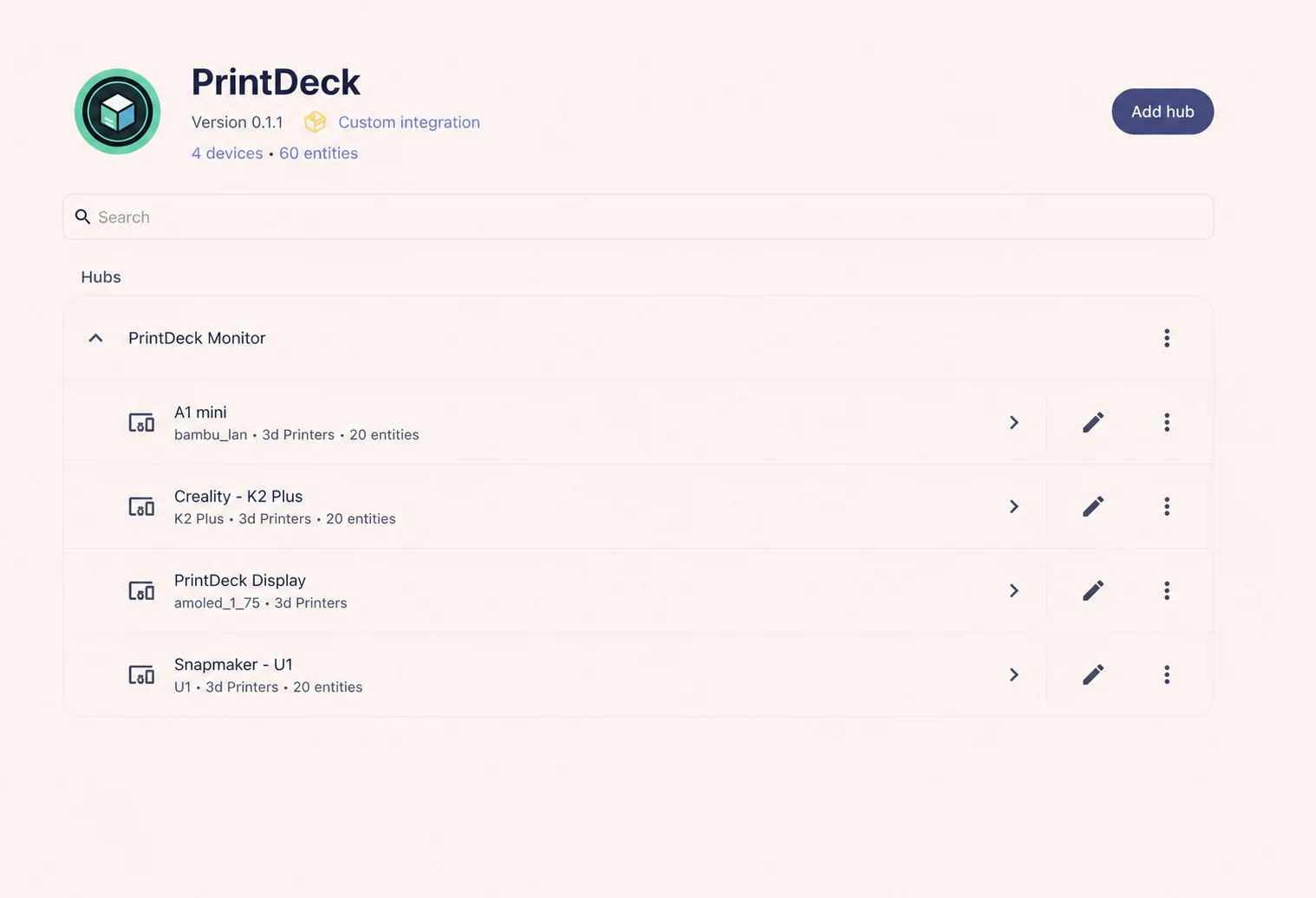Open the Snapmaker - U1 three-dot menu
Screen dimensions: 1316x898
[1167, 674]
